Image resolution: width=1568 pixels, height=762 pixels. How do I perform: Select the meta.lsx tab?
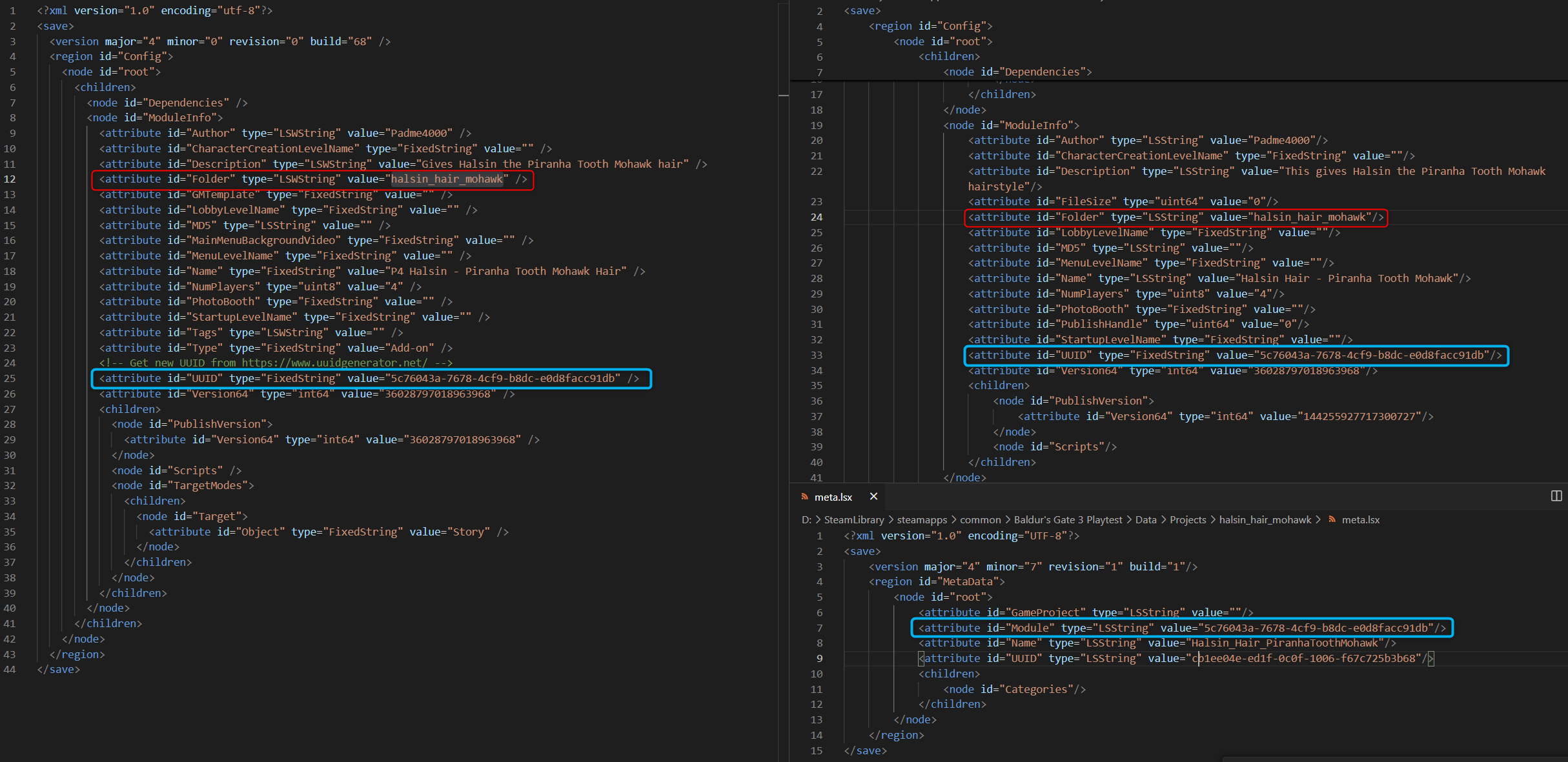[833, 497]
